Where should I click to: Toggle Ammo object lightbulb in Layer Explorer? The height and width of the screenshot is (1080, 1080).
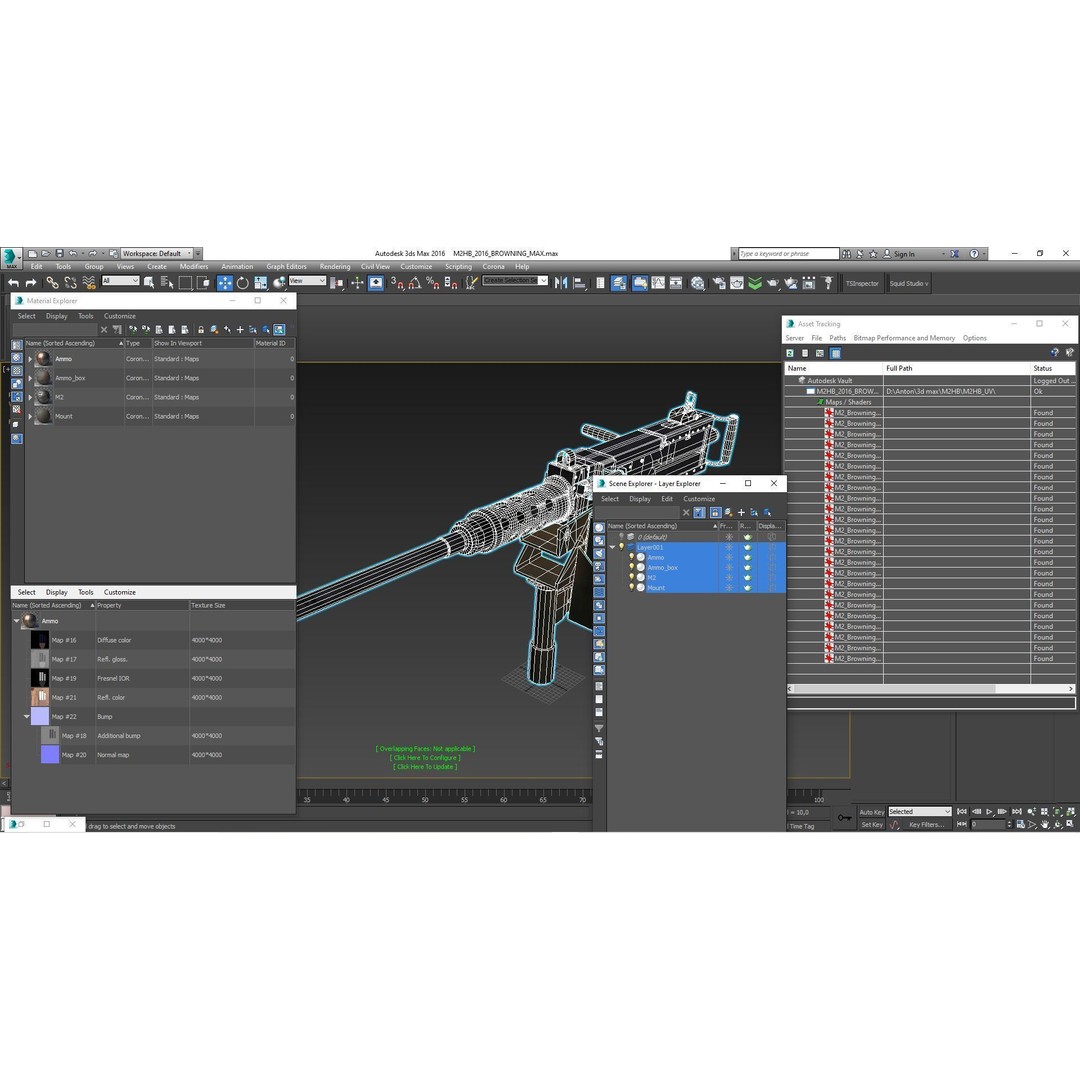[x=632, y=557]
